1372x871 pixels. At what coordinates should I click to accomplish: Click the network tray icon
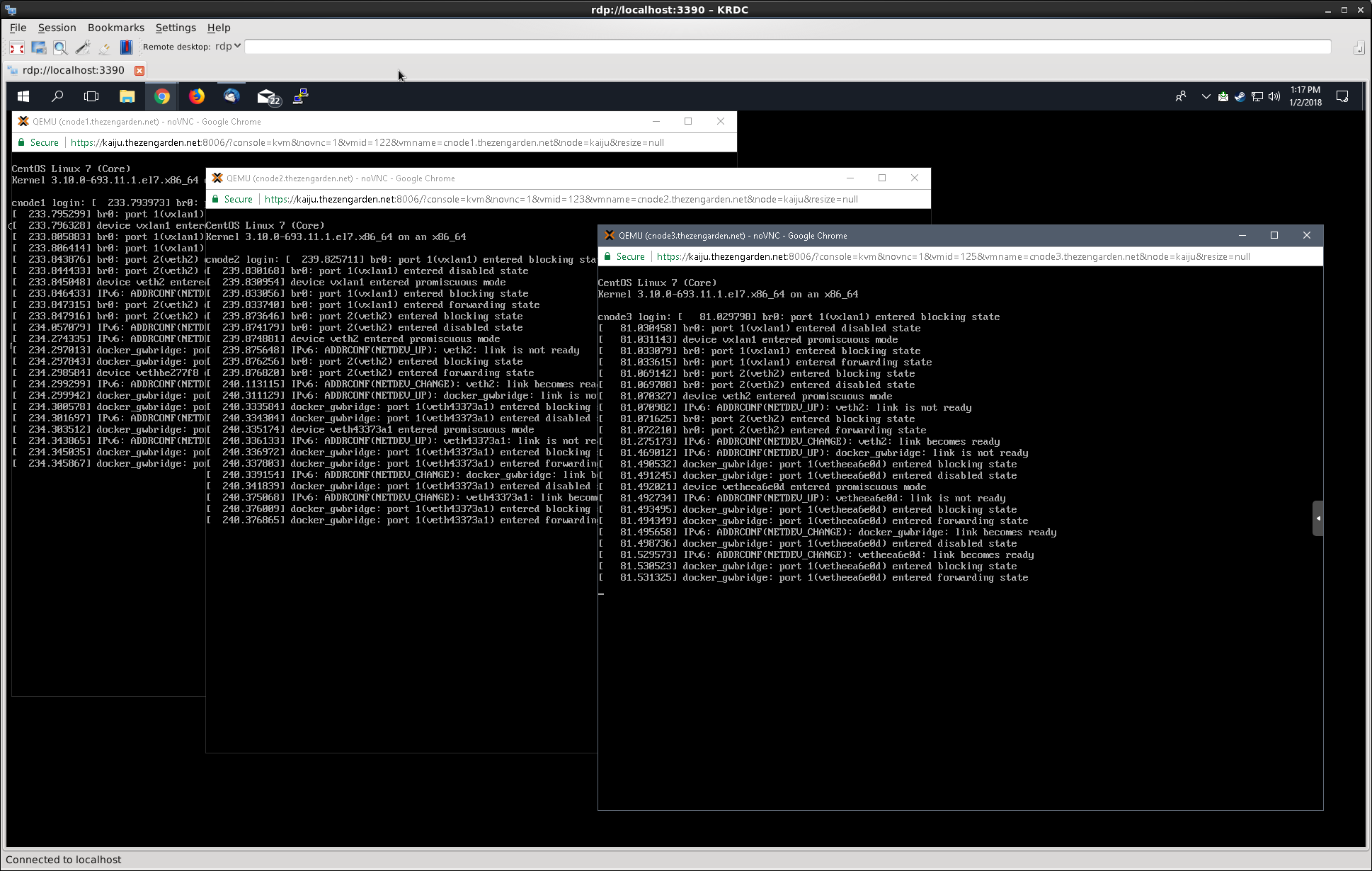1257,96
